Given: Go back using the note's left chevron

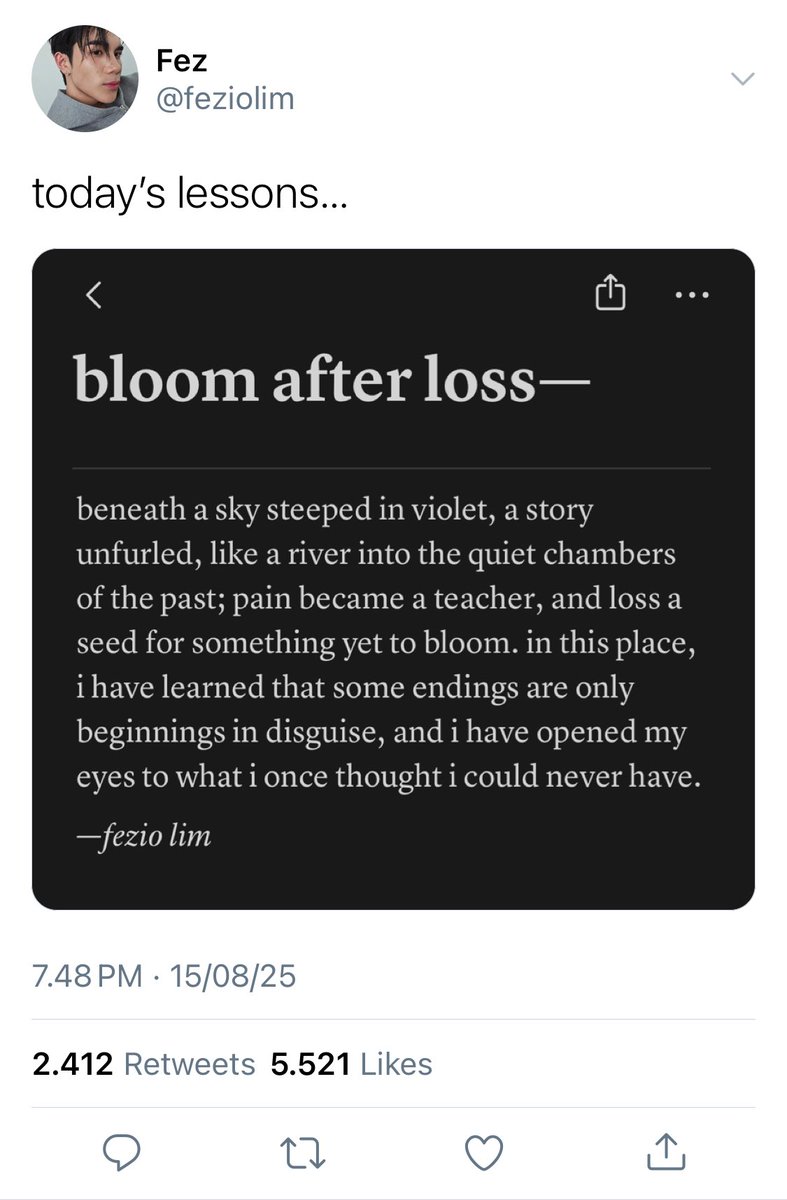Looking at the screenshot, I should point(93,294).
